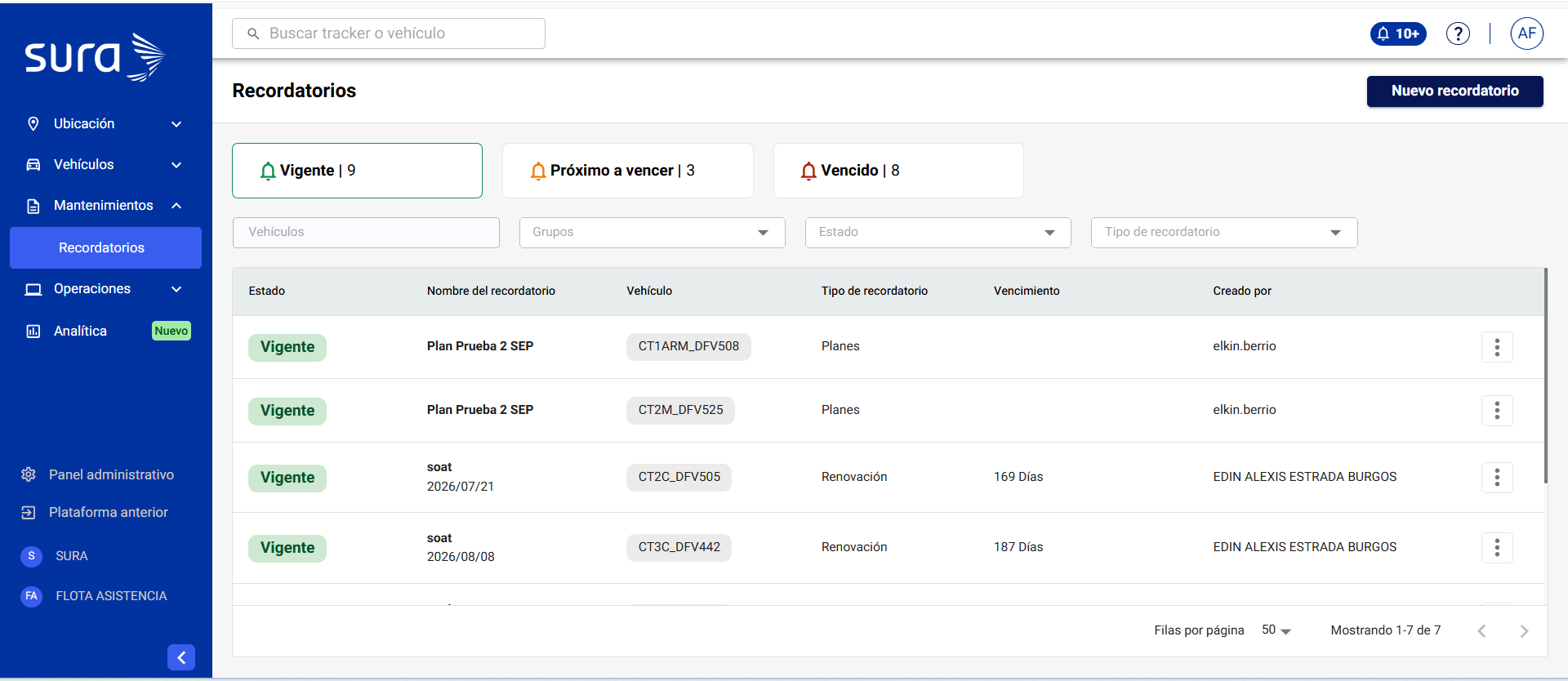Collapse the Mantenimientos menu section
The width and height of the screenshot is (1568, 681).
(x=105, y=206)
